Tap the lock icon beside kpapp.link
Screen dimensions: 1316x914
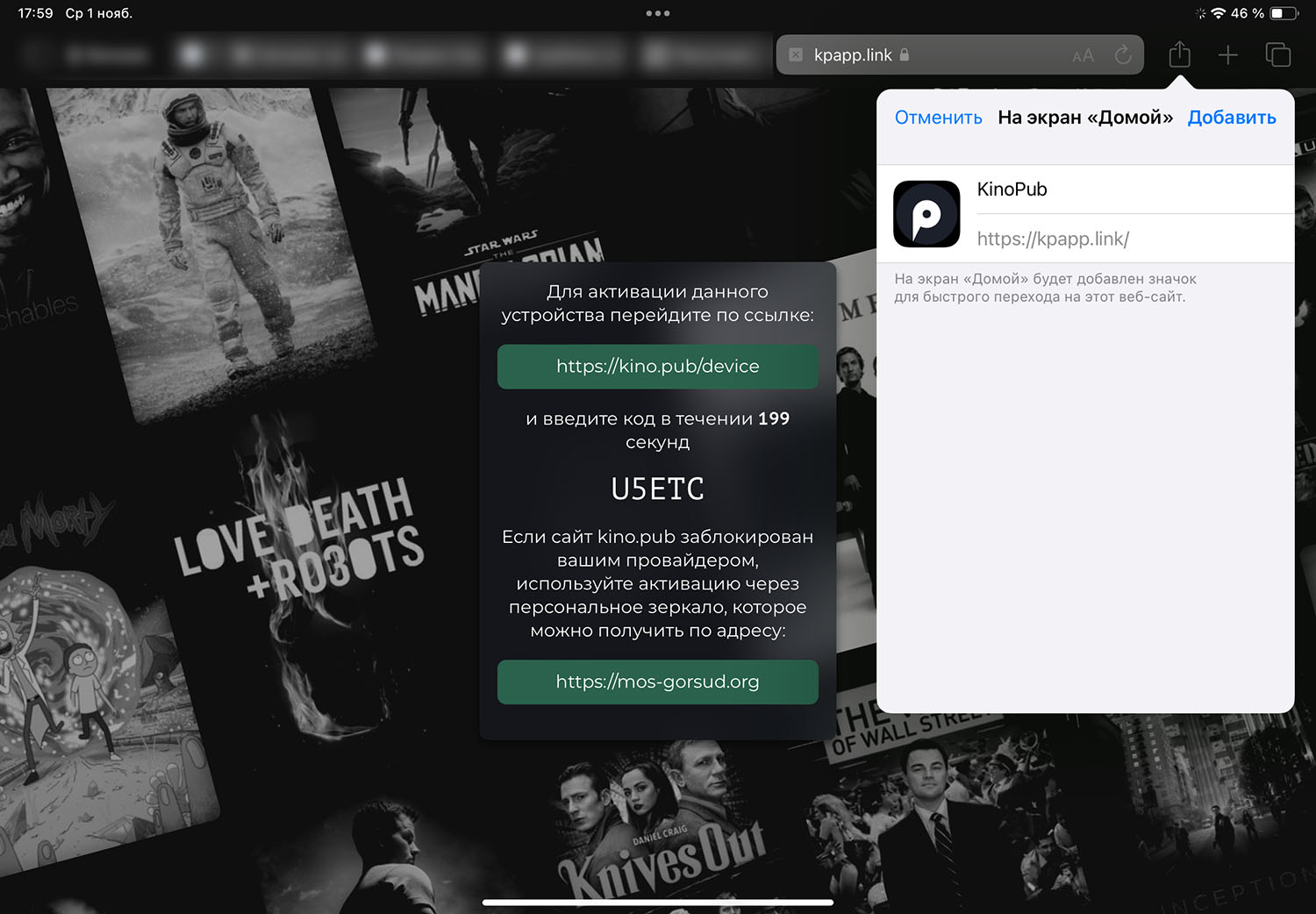pos(905,54)
